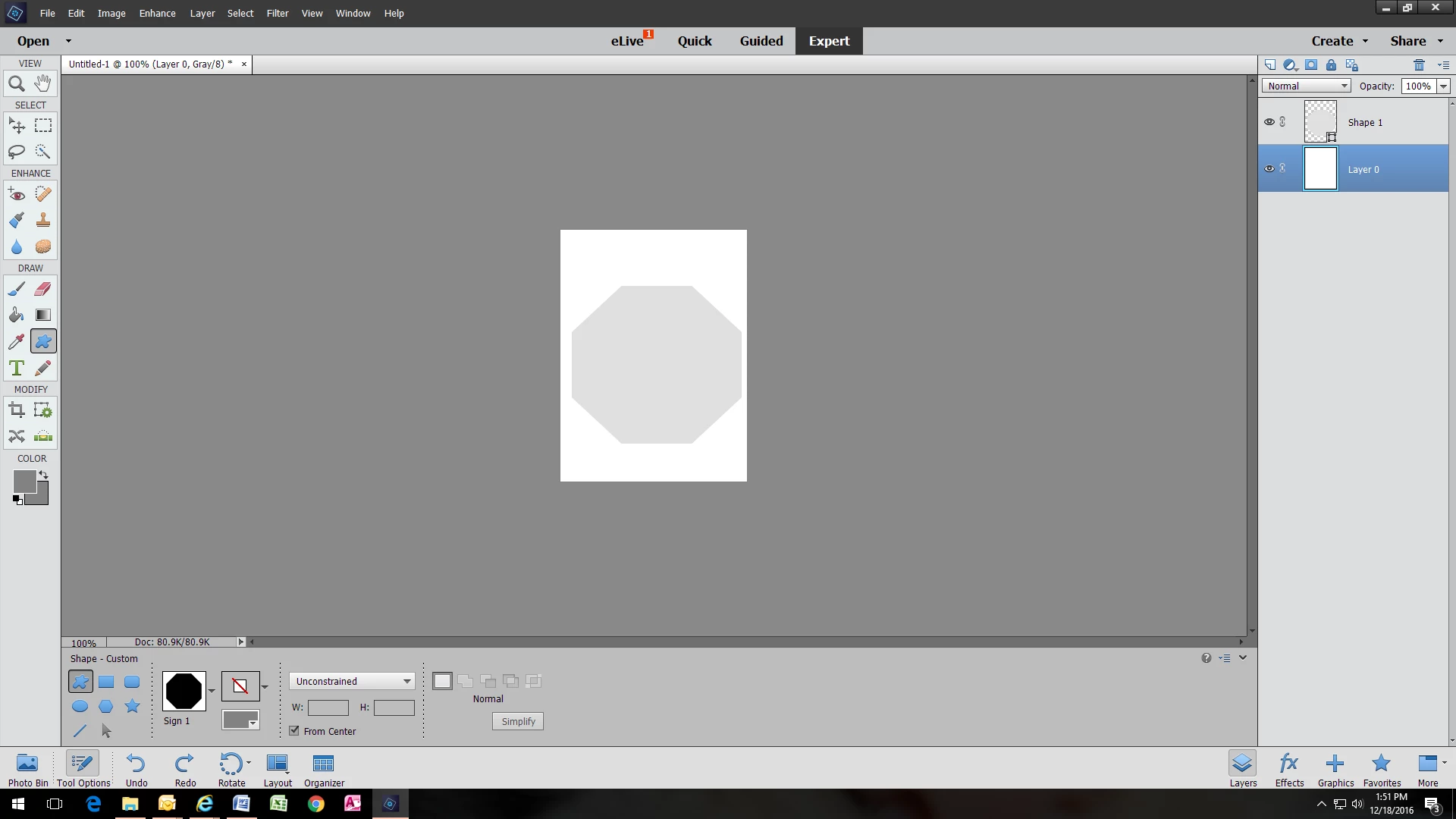Choose the Rectangular Marquee tool
Screen dimensions: 1456x819
coord(43,126)
